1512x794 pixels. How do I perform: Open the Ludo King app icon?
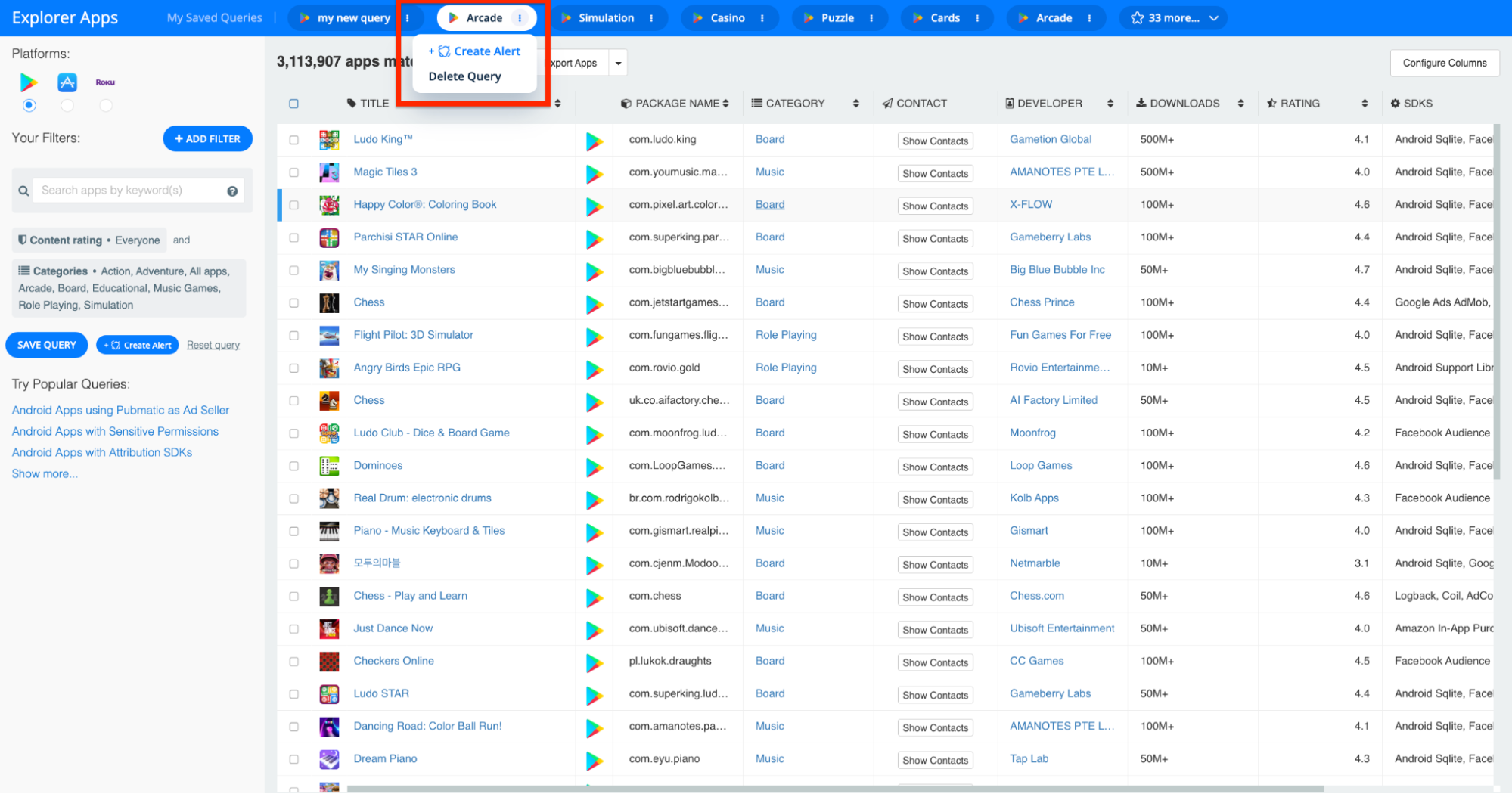click(x=329, y=140)
